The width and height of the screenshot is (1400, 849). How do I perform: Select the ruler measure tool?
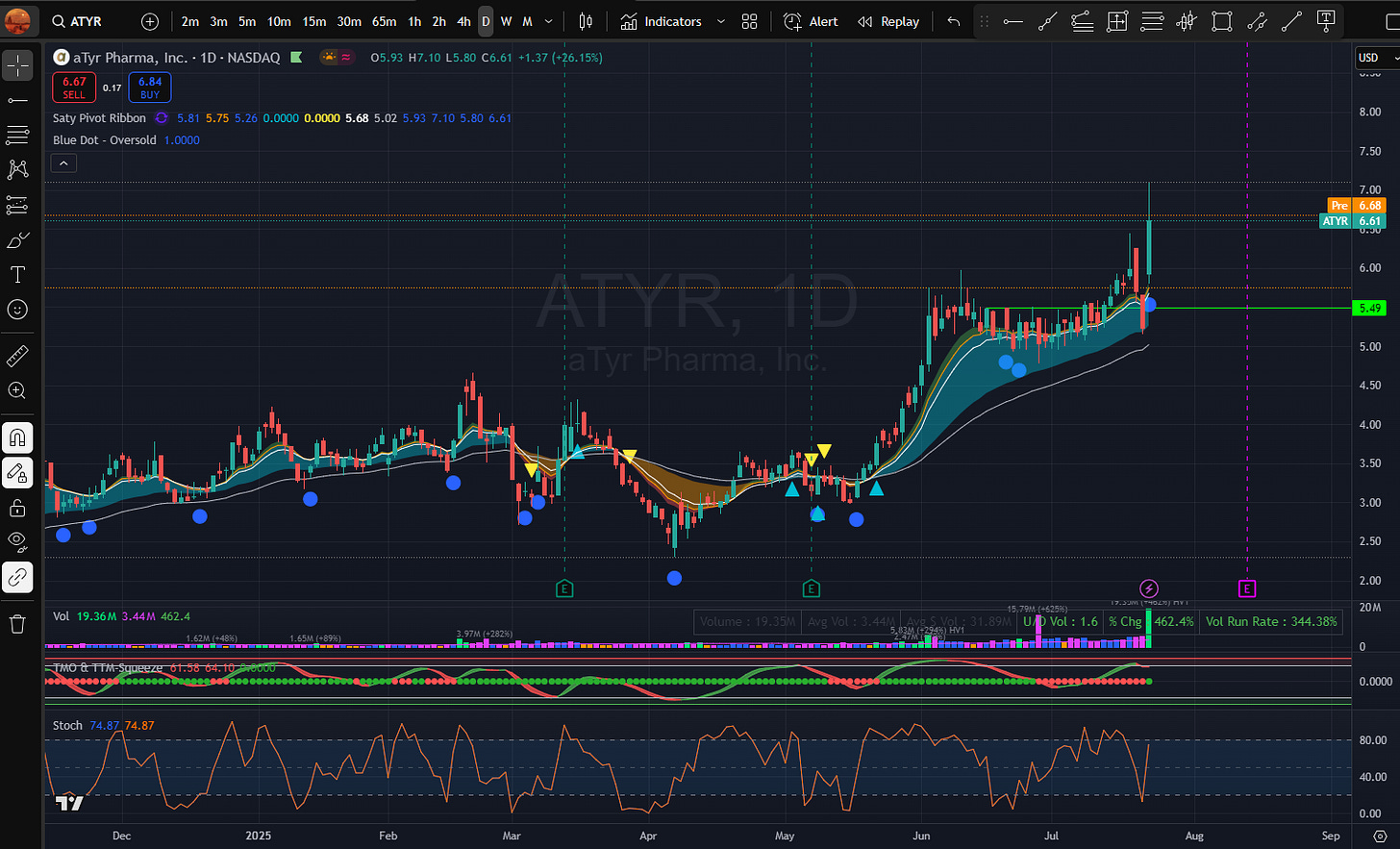click(17, 356)
